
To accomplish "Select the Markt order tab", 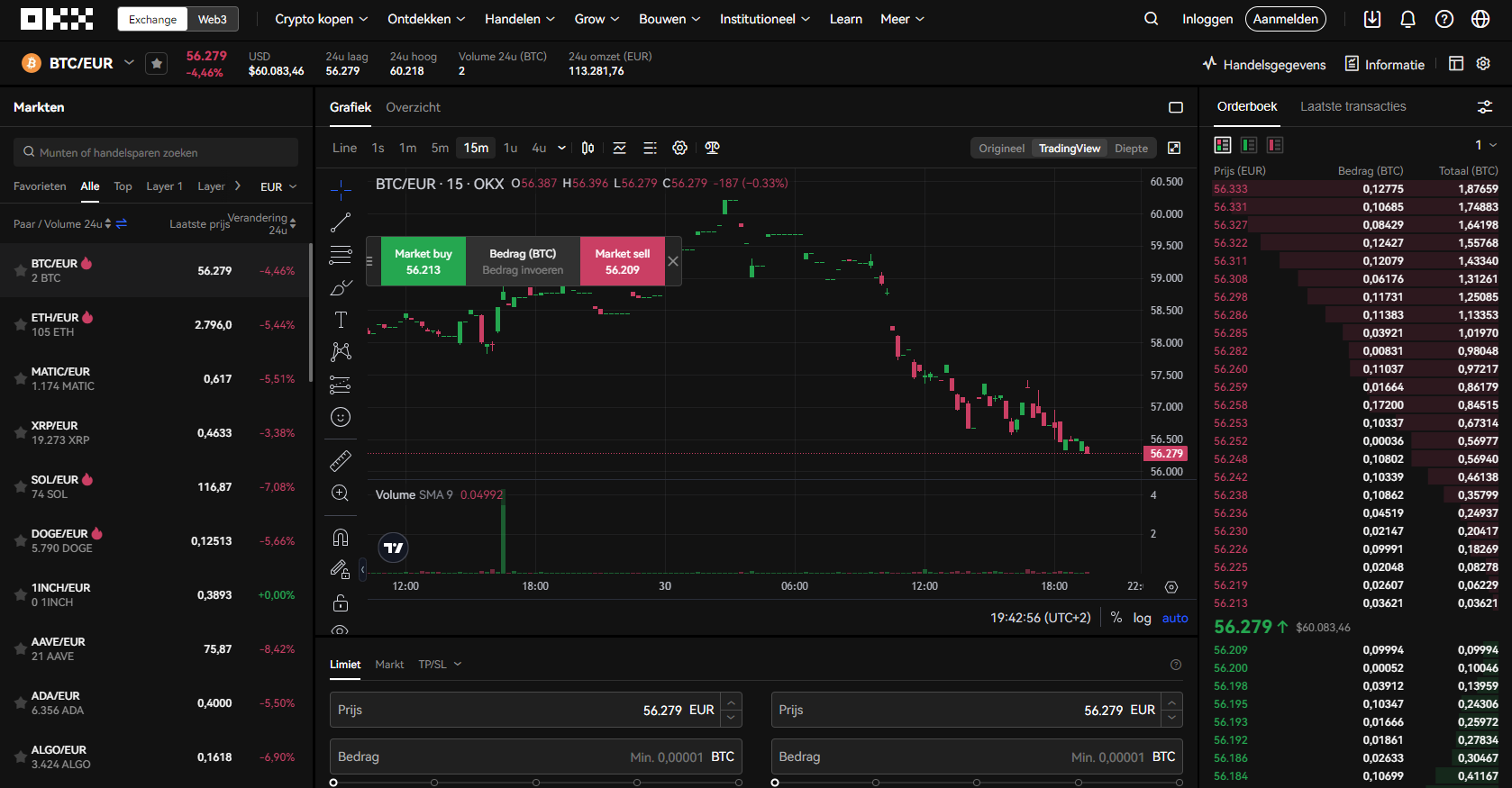I will pos(389,664).
